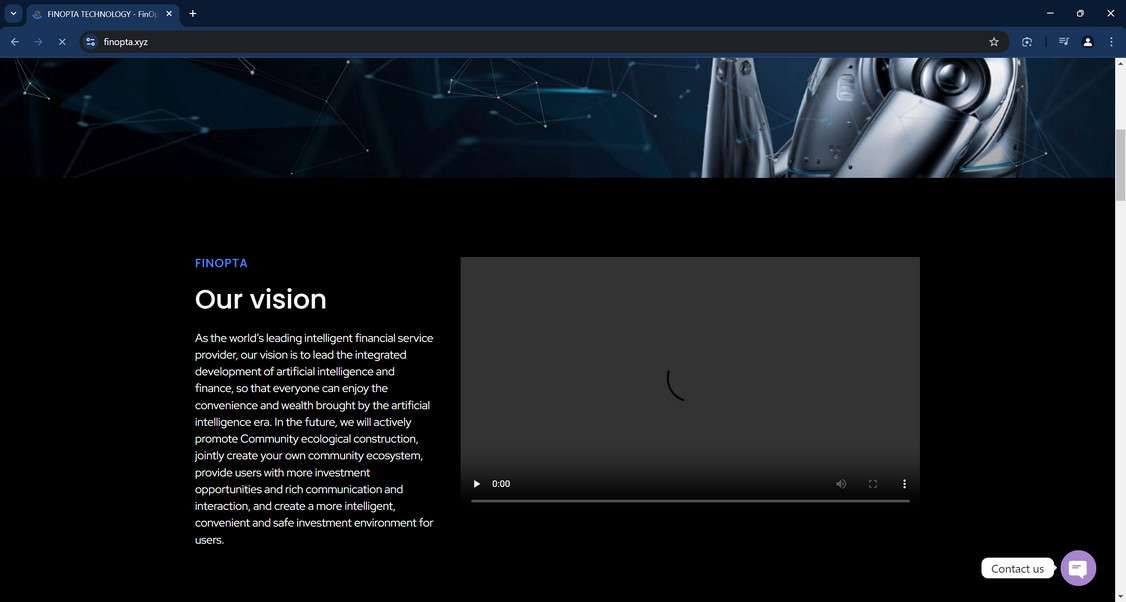This screenshot has height=602, width=1126.
Task: Select the FINOPTA TECHNOLOGY tab
Action: (x=103, y=14)
